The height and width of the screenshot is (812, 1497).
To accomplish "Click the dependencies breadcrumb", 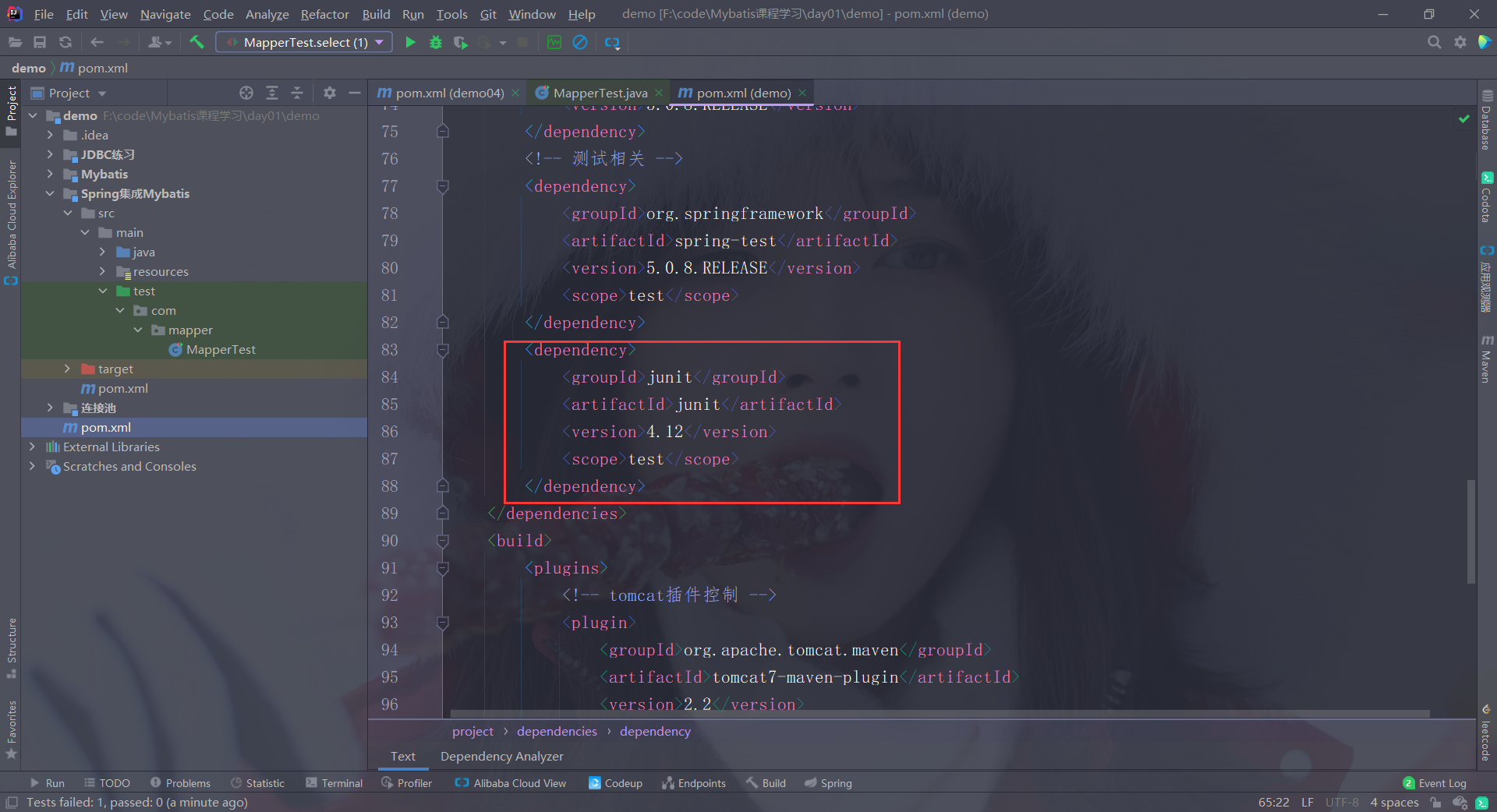I will pos(557,731).
